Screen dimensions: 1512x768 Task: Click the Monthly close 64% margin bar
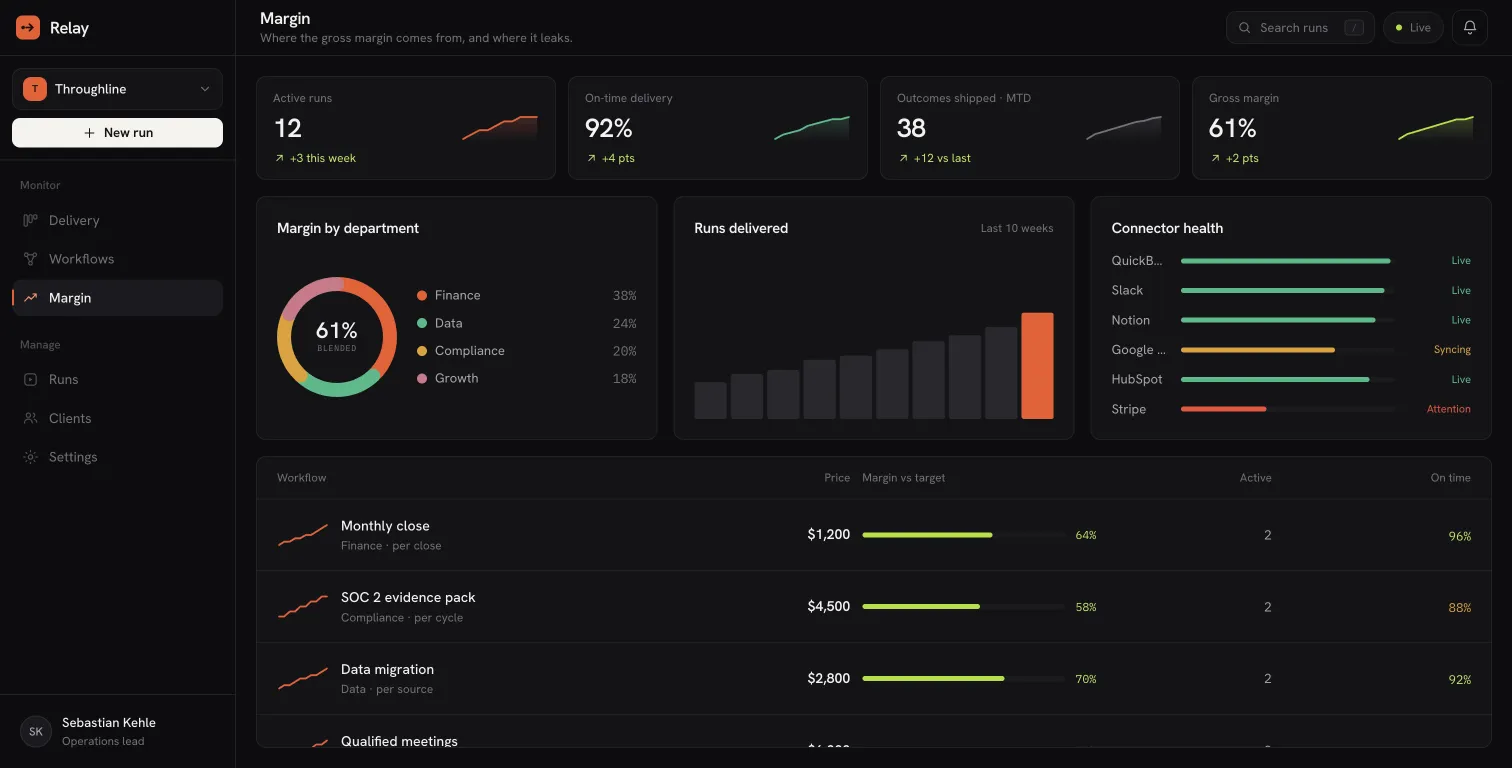(x=964, y=535)
